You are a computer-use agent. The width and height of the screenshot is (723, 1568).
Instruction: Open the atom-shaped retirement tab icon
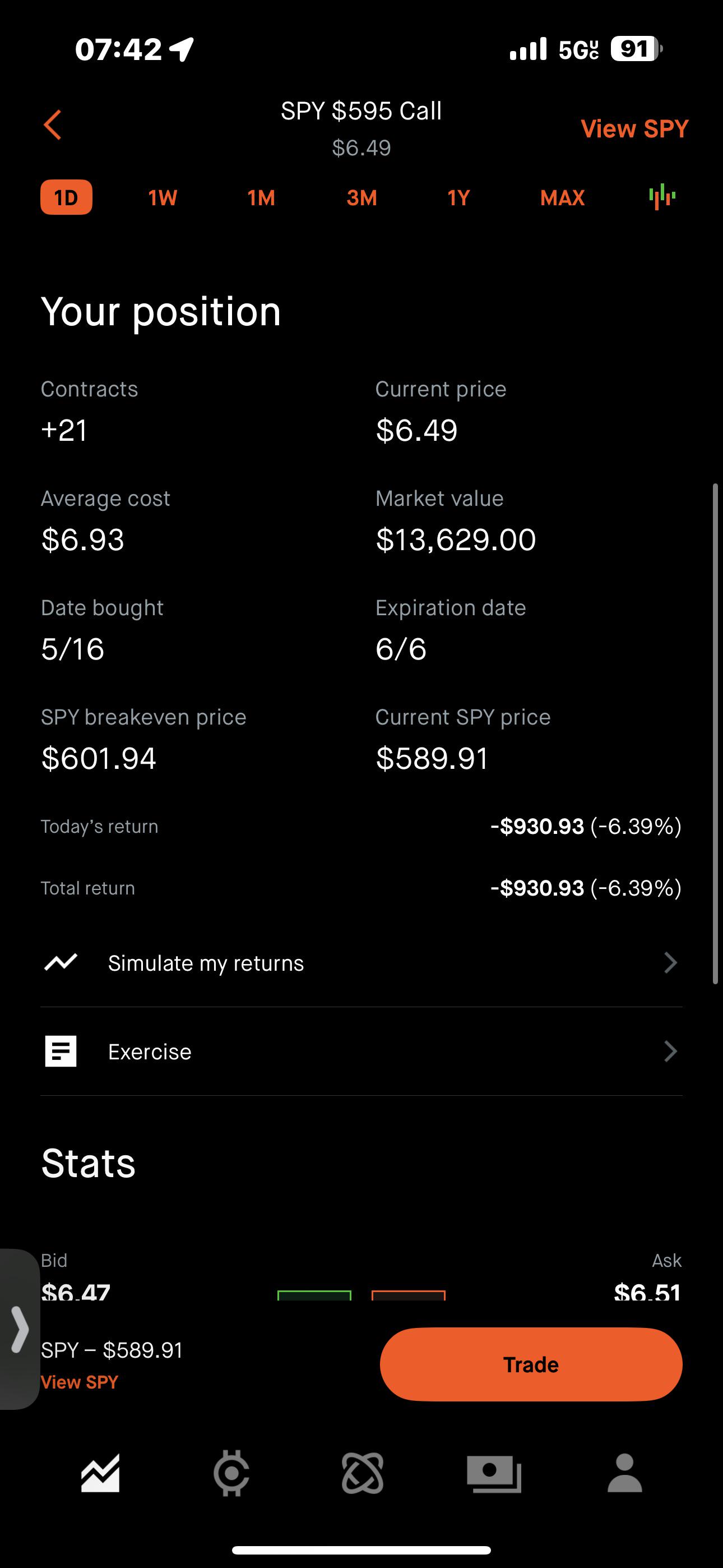click(x=363, y=1474)
